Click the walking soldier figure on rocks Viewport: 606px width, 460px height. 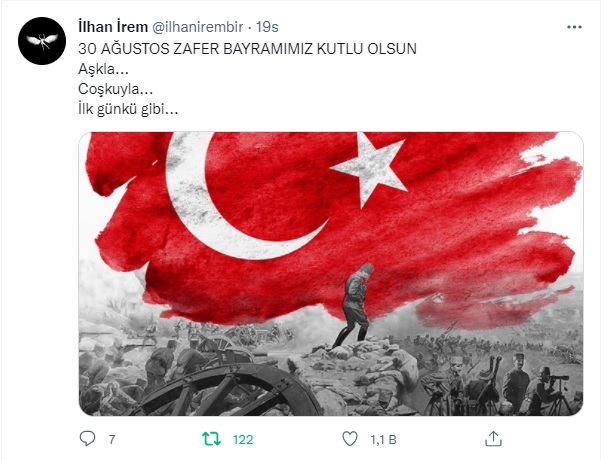pos(353,305)
